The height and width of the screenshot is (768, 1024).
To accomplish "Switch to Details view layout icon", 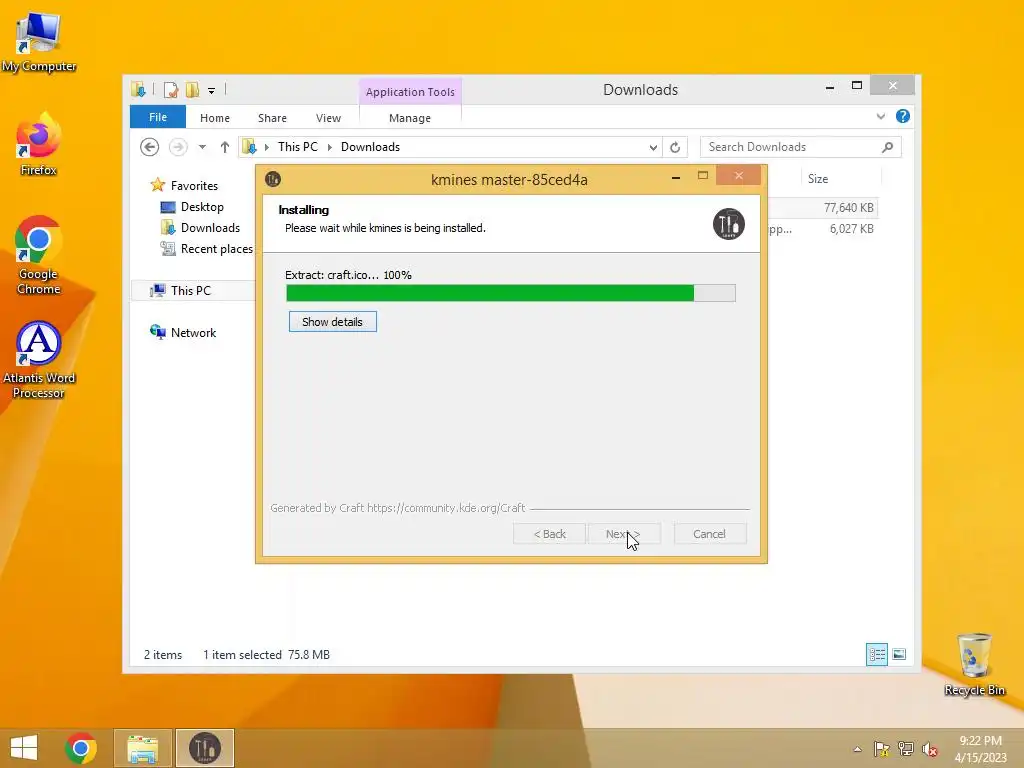I will click(x=876, y=654).
